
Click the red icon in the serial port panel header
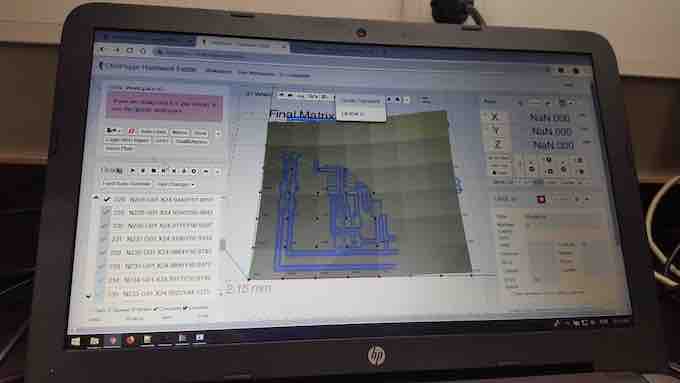[x=541, y=199]
